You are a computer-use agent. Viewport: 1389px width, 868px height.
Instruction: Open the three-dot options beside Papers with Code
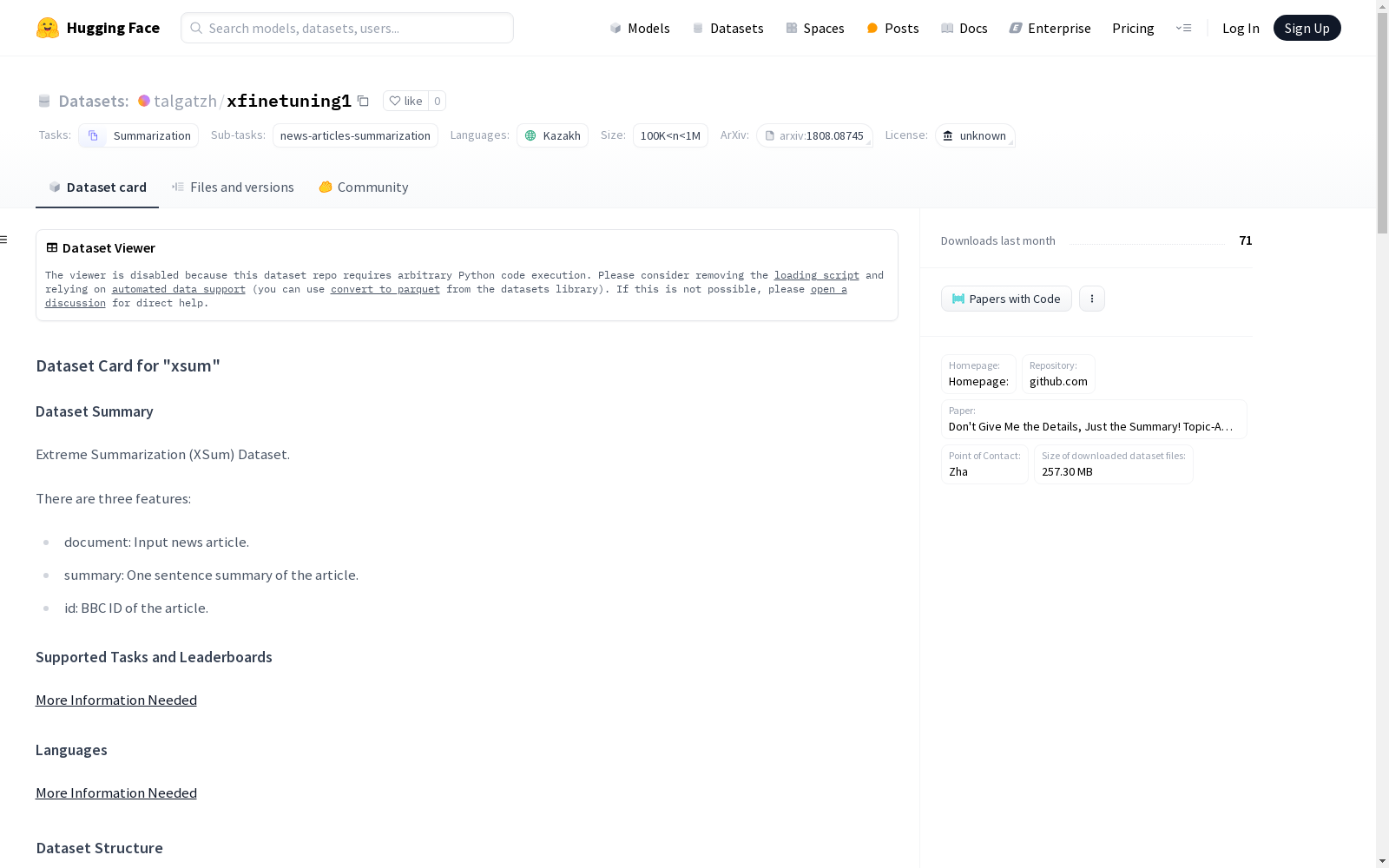pos(1092,299)
